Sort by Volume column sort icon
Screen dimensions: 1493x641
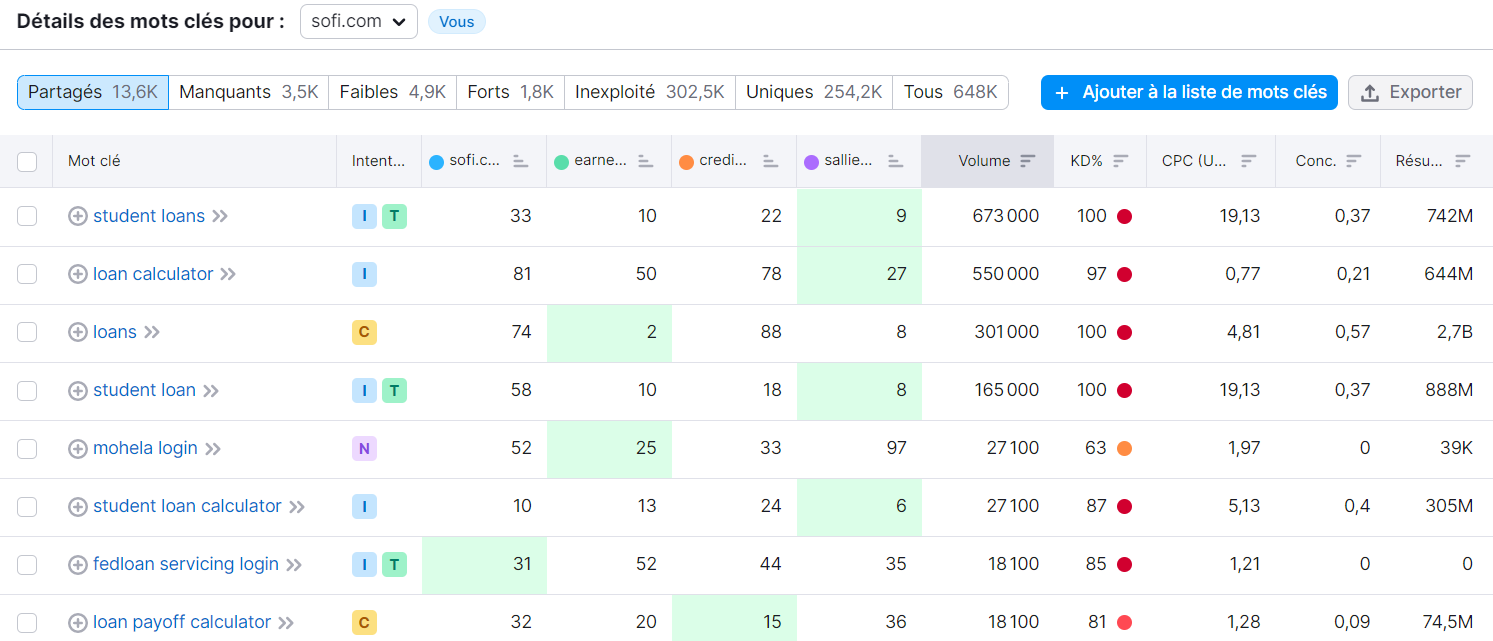[1028, 161]
